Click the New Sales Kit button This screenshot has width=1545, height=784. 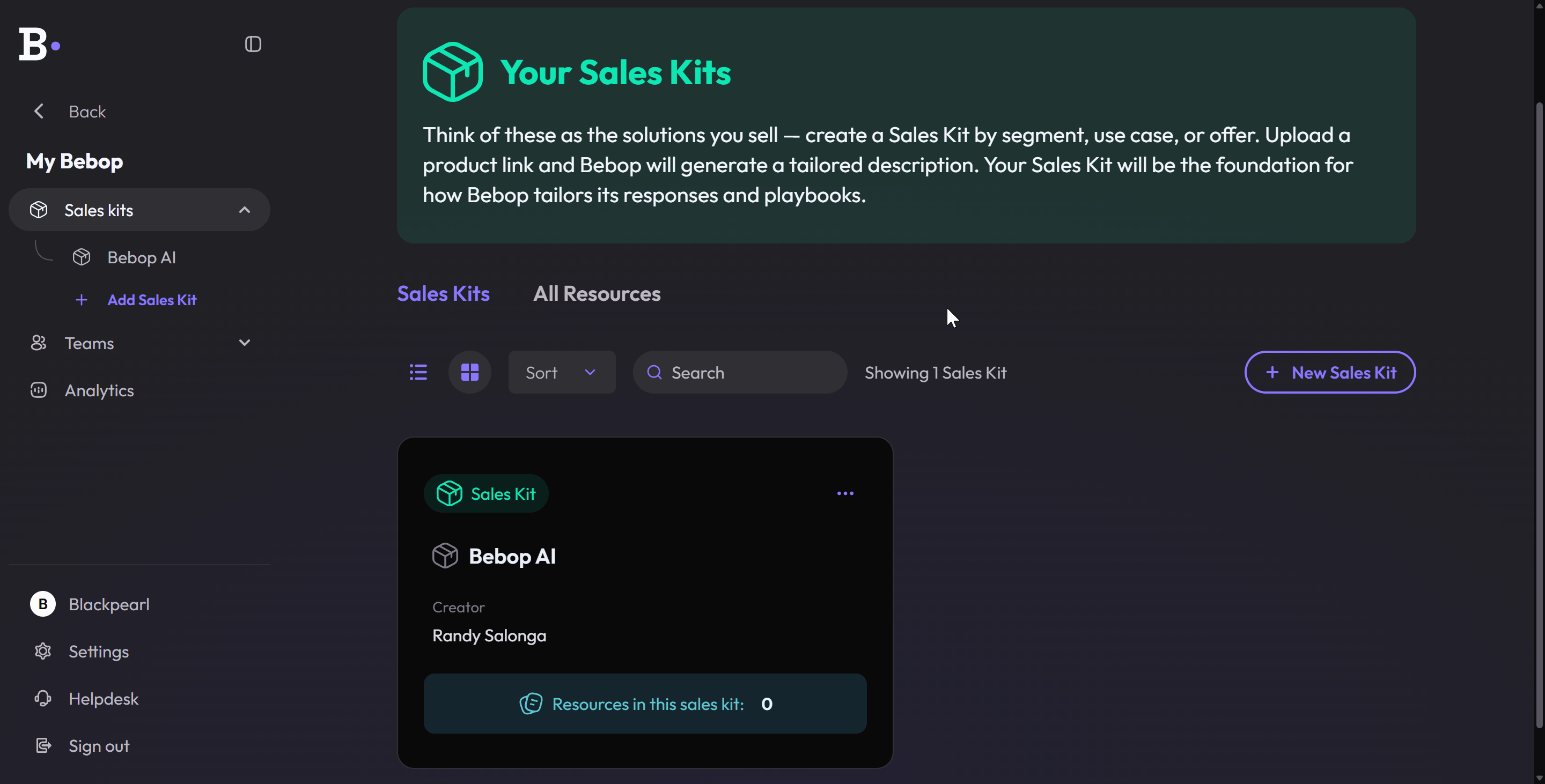click(1330, 373)
